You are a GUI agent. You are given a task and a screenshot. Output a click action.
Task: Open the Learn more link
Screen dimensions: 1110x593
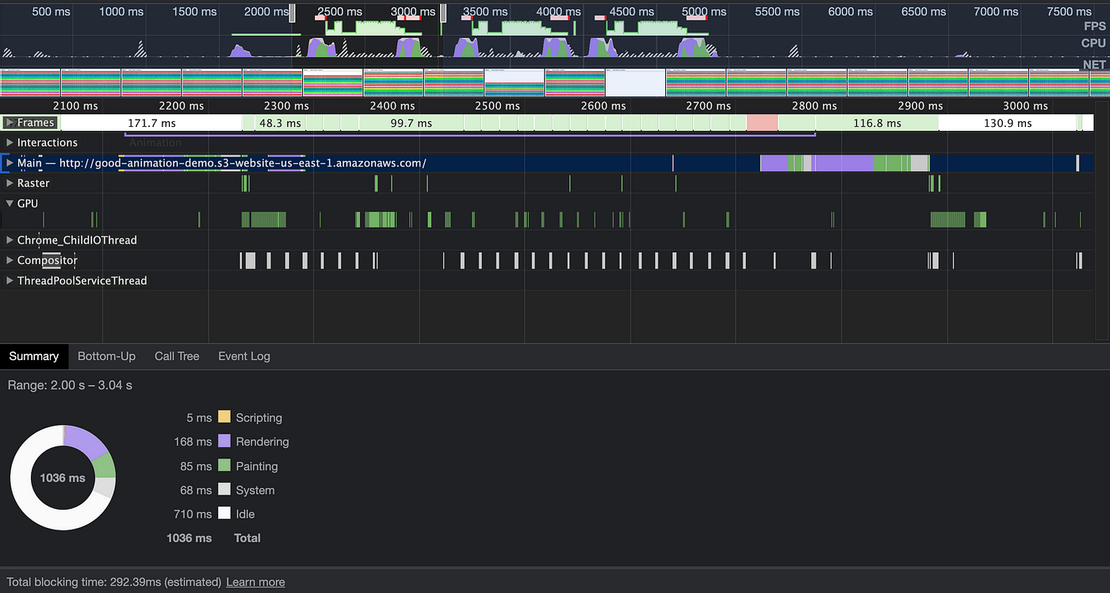click(255, 582)
